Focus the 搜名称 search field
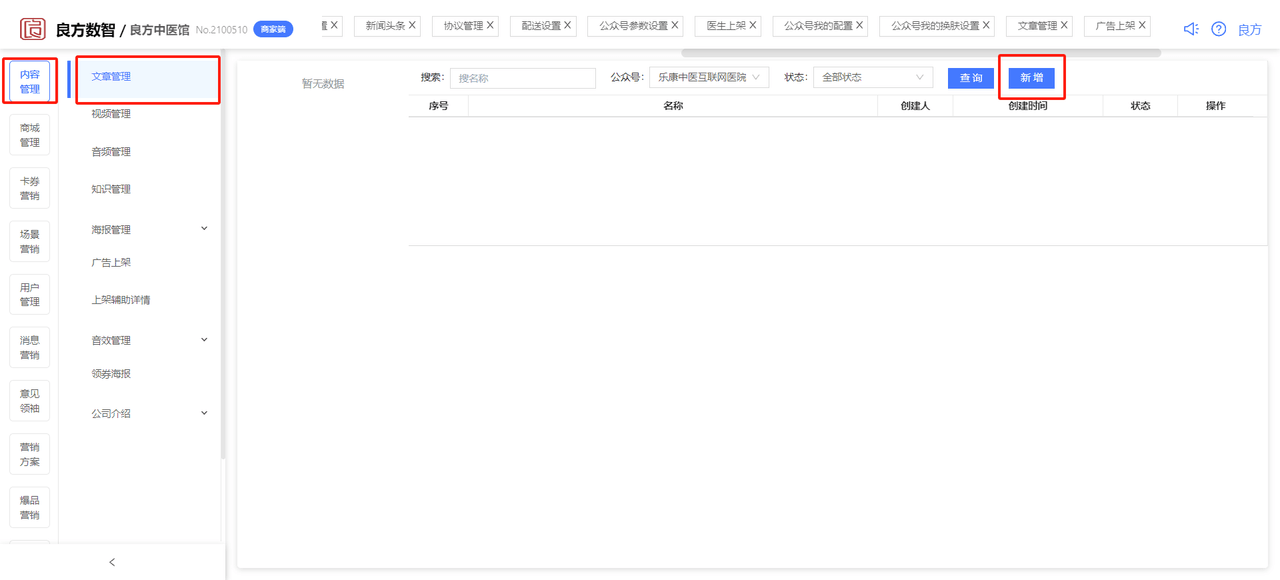This screenshot has height=580, width=1280. pyautogui.click(x=522, y=78)
